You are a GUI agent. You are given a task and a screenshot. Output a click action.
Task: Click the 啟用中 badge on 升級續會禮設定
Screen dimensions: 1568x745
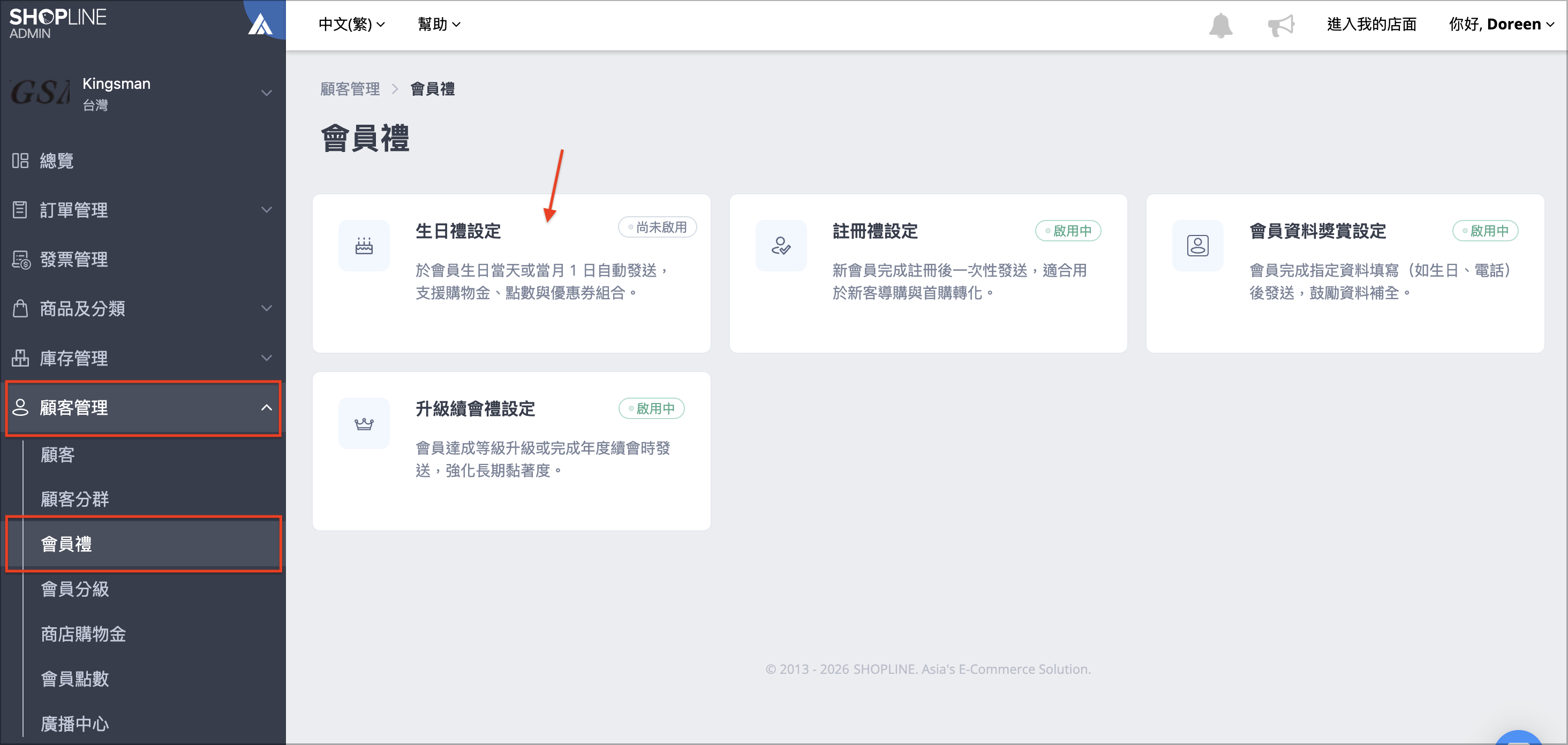[651, 408]
